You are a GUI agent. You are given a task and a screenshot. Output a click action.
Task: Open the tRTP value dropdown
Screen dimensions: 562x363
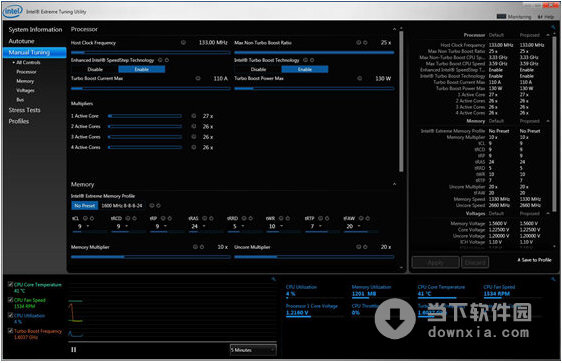click(x=320, y=226)
